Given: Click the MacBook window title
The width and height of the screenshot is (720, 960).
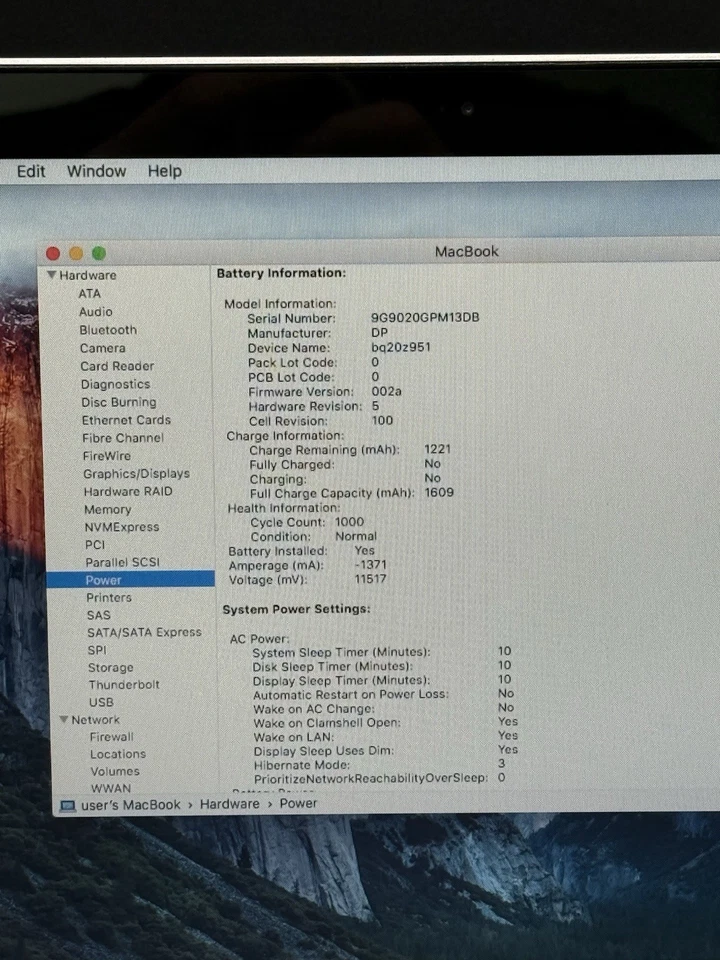Looking at the screenshot, I should 467,252.
